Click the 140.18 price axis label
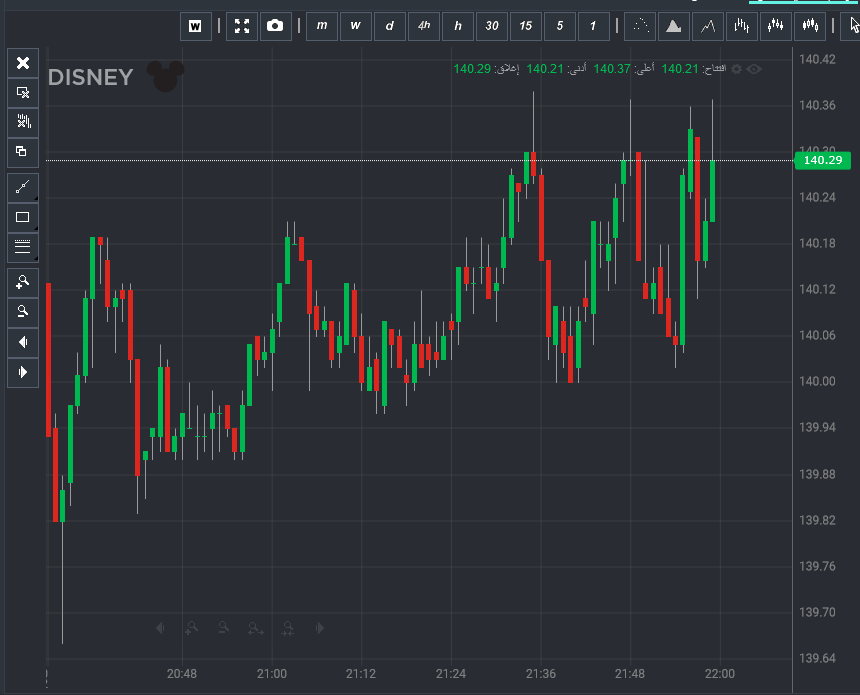860x695 pixels. (x=817, y=243)
